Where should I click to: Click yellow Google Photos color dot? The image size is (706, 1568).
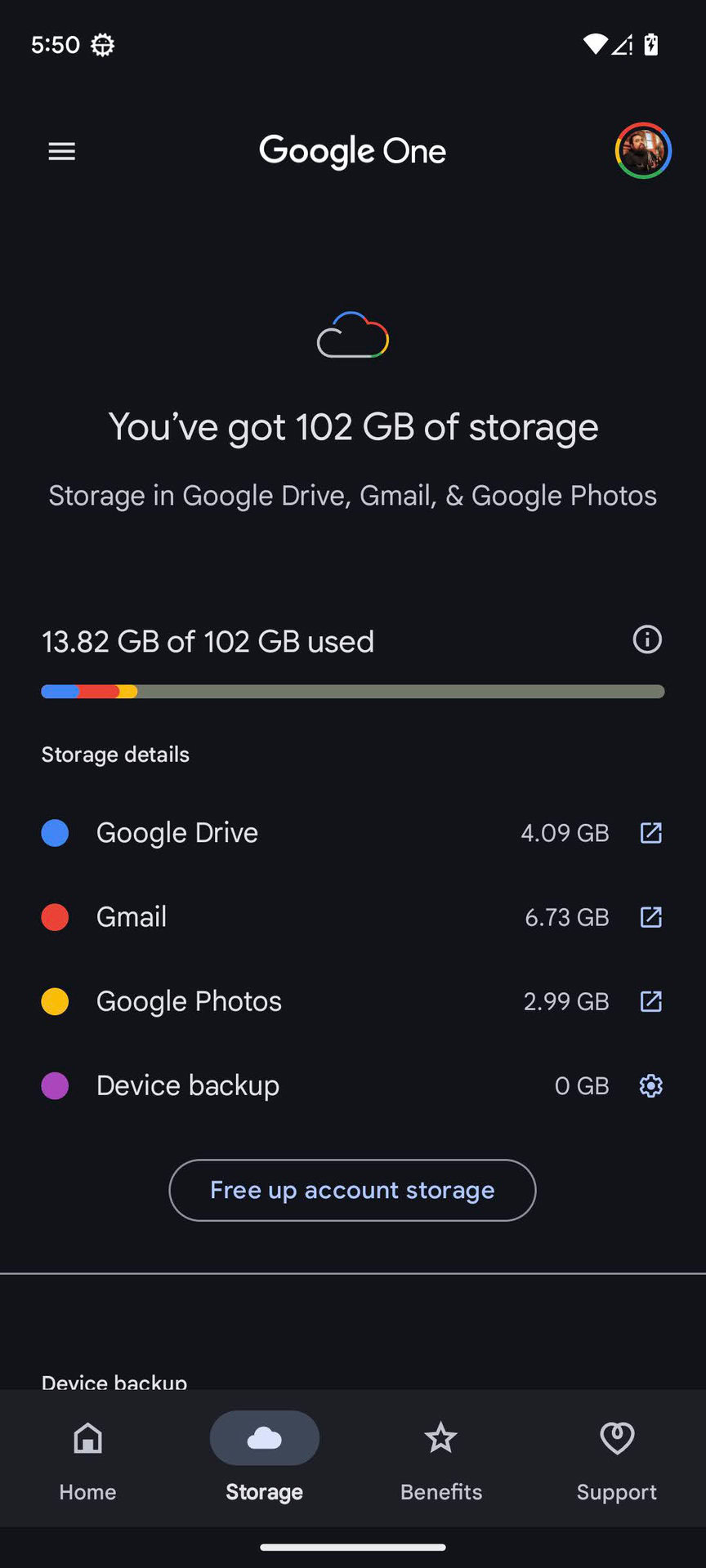pos(55,1001)
